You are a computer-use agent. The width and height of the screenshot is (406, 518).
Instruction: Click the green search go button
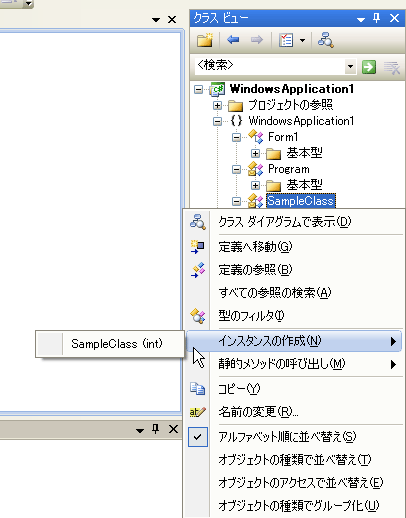click(x=369, y=67)
